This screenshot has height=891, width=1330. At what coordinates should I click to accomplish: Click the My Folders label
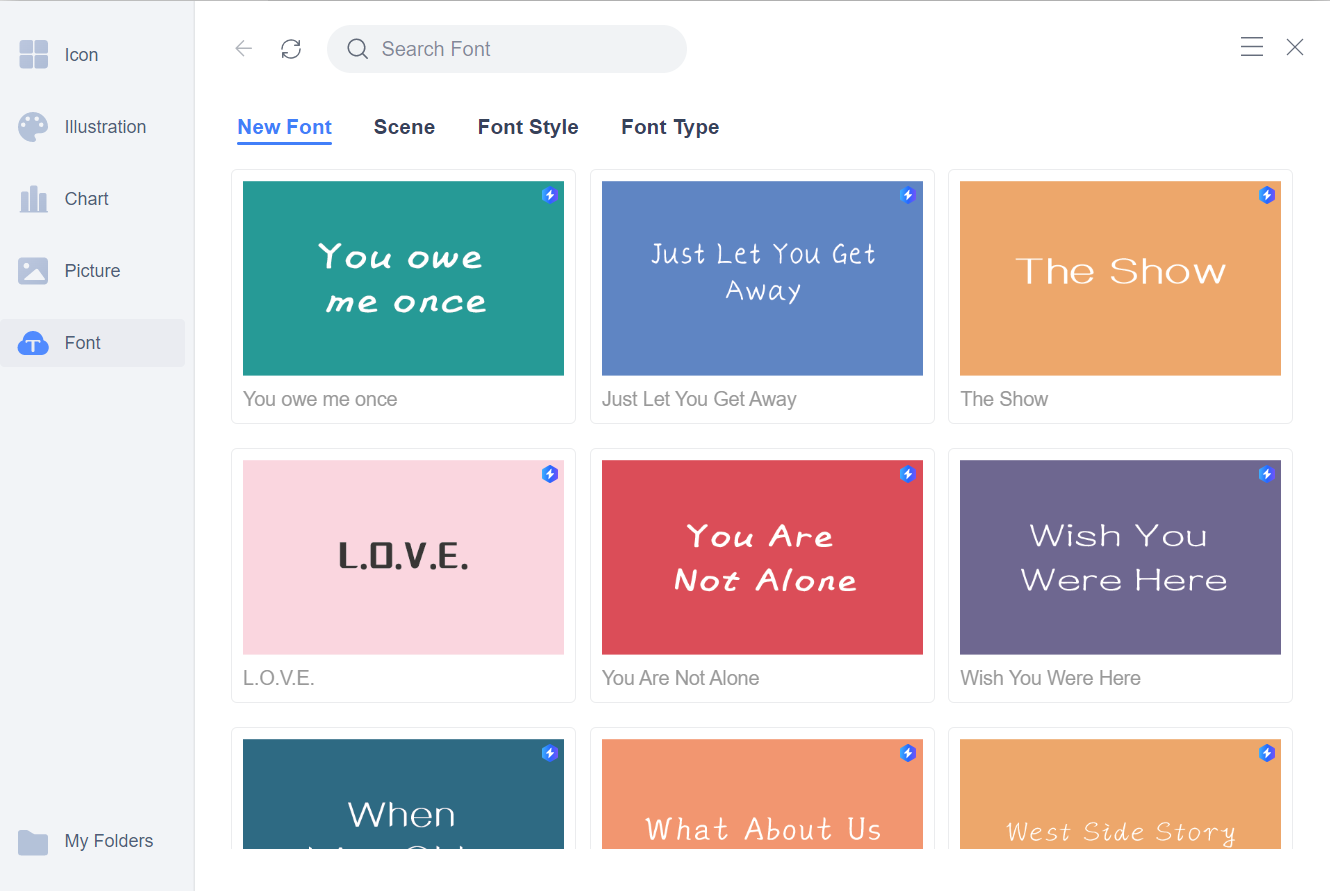109,841
